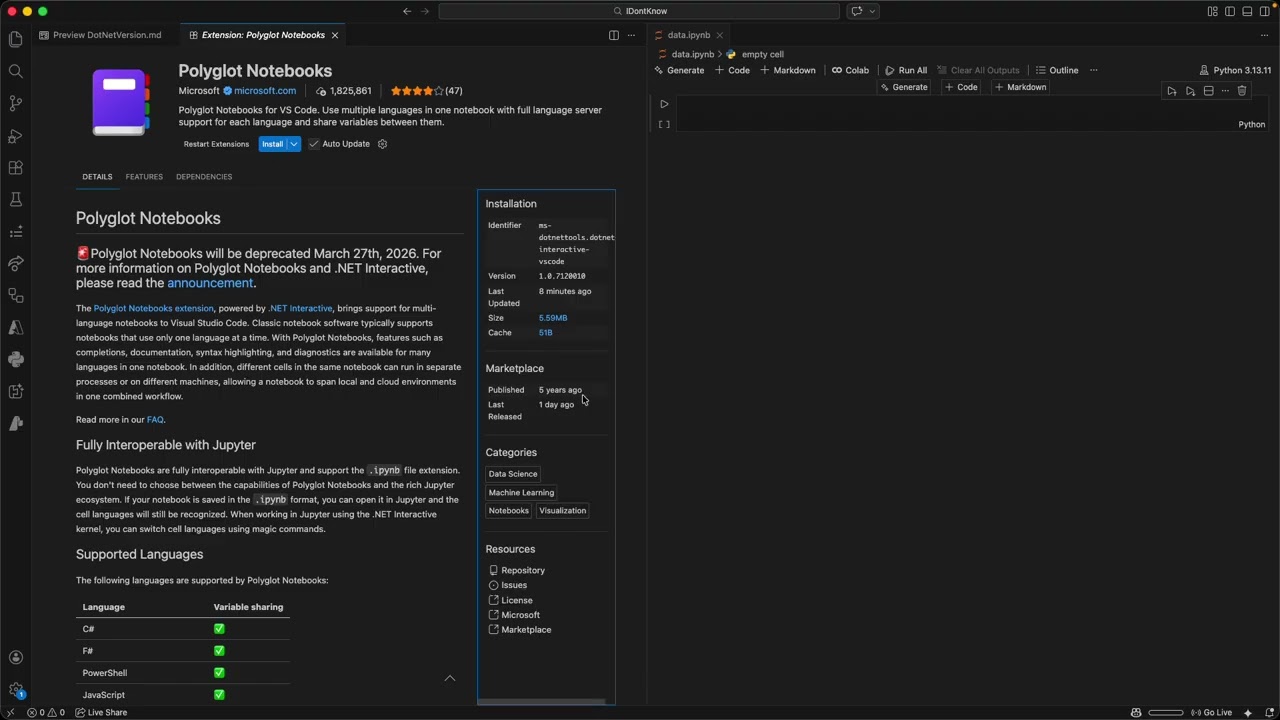Image resolution: width=1280 pixels, height=720 pixels.
Task: Click Outline in the notebook toolbar
Action: (1057, 70)
